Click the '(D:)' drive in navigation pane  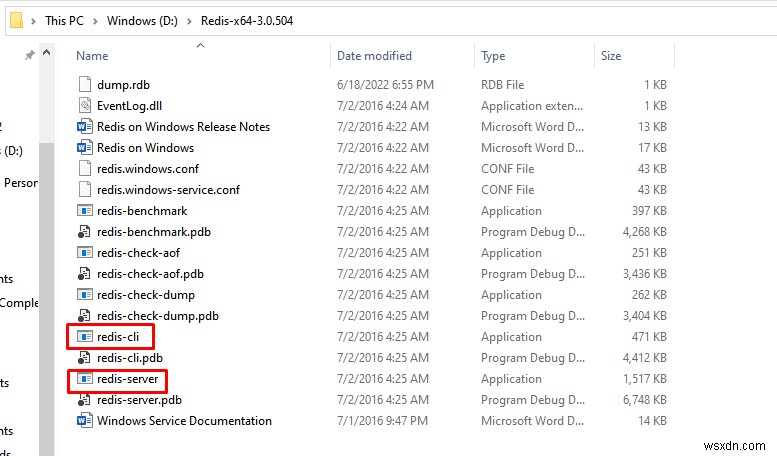pyautogui.click(x=12, y=151)
